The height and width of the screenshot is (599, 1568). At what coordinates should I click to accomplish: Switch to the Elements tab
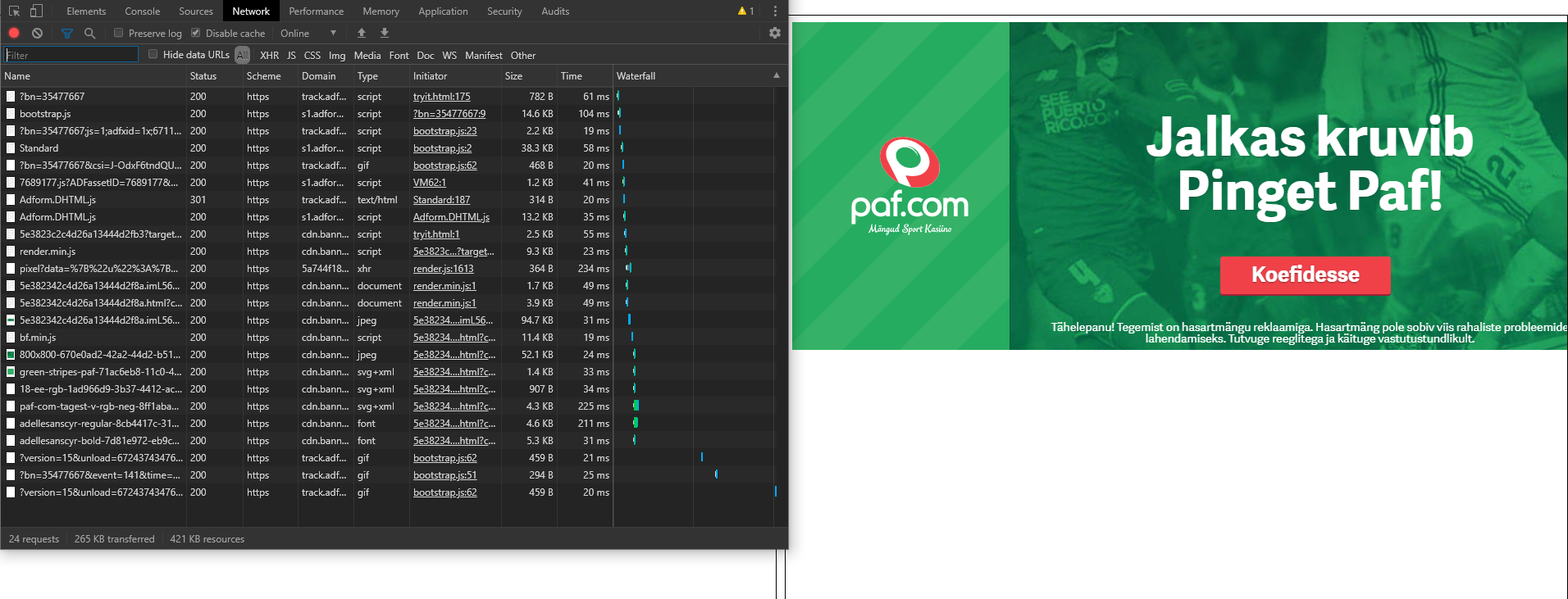point(86,11)
